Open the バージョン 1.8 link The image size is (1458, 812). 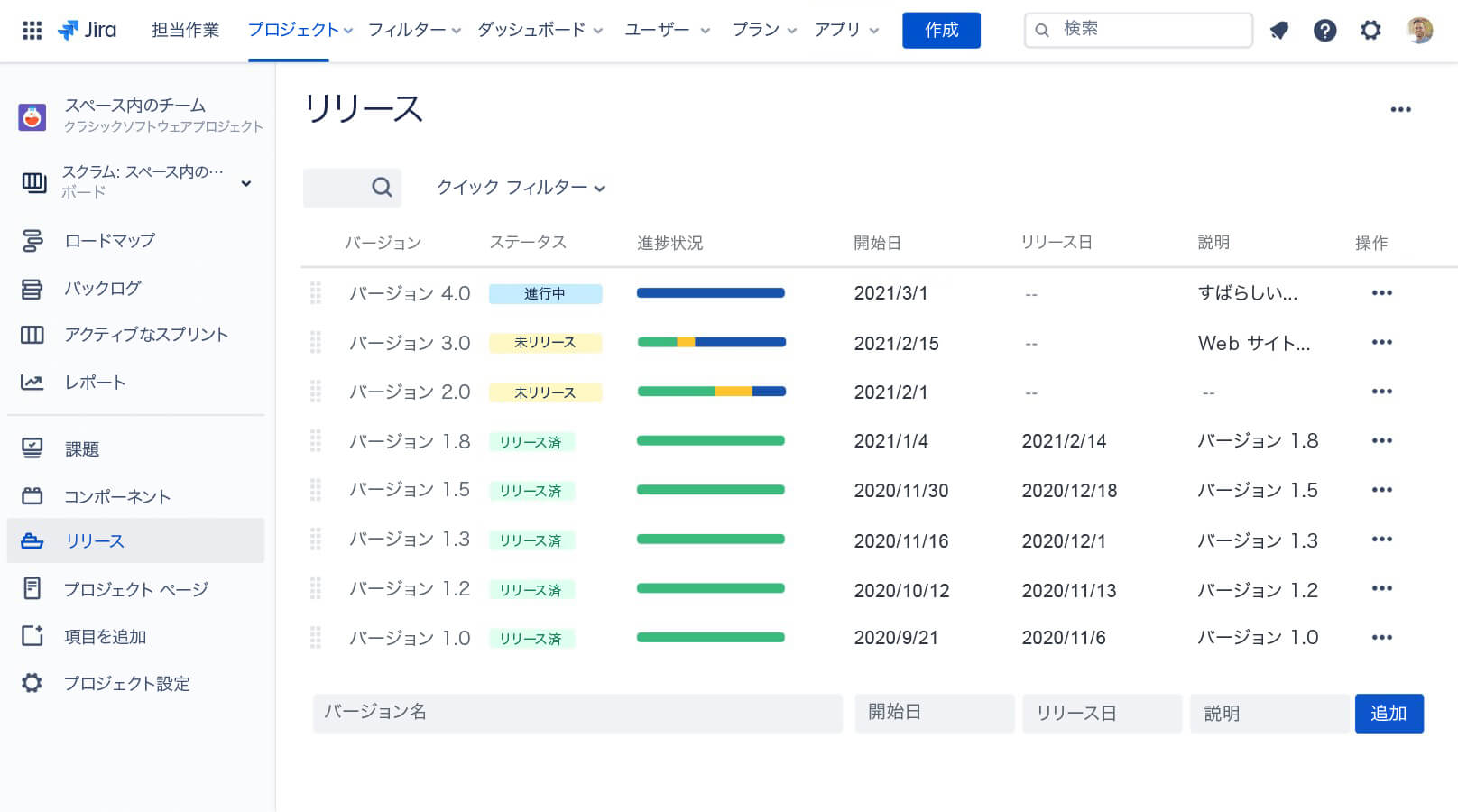pyautogui.click(x=410, y=441)
